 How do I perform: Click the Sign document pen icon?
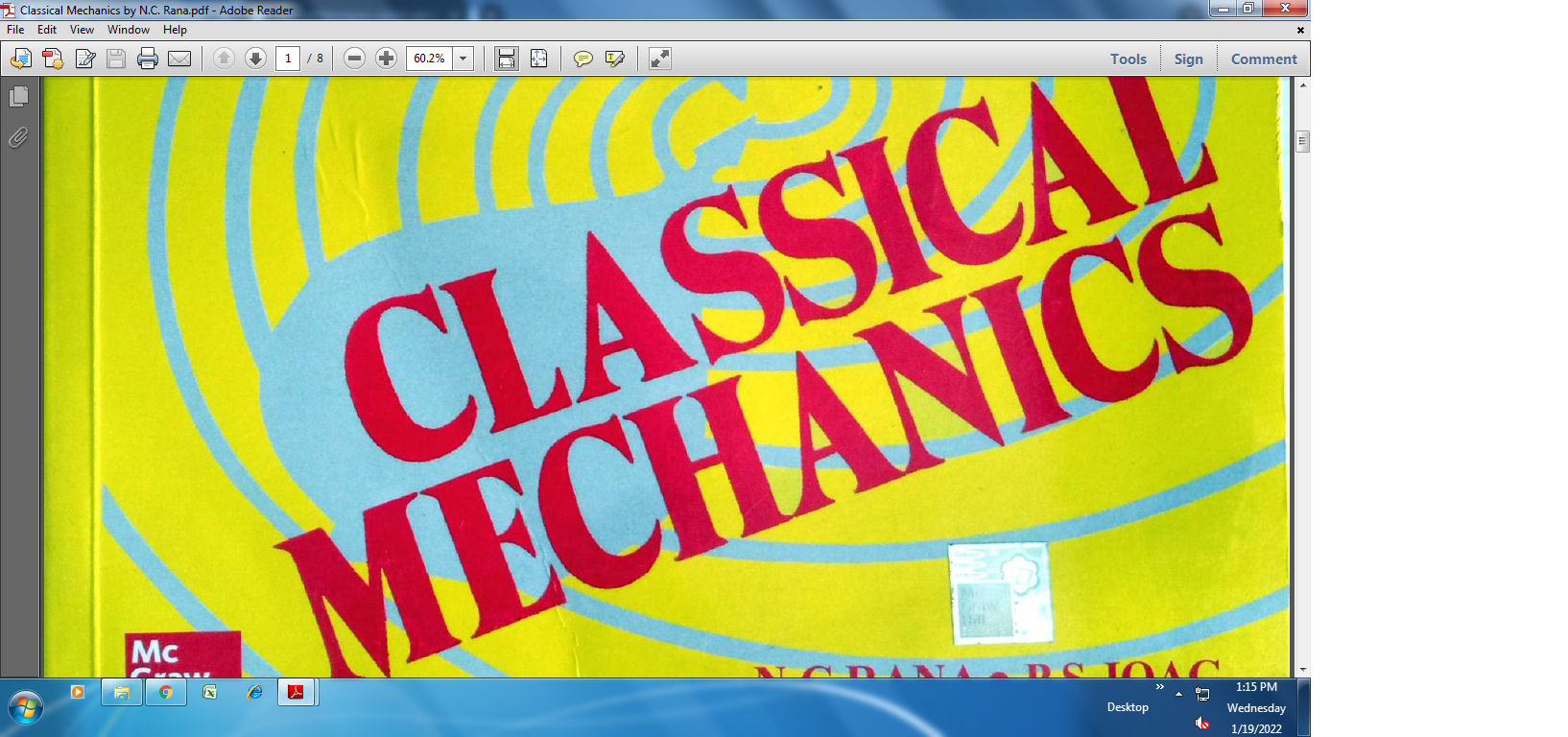(x=84, y=59)
